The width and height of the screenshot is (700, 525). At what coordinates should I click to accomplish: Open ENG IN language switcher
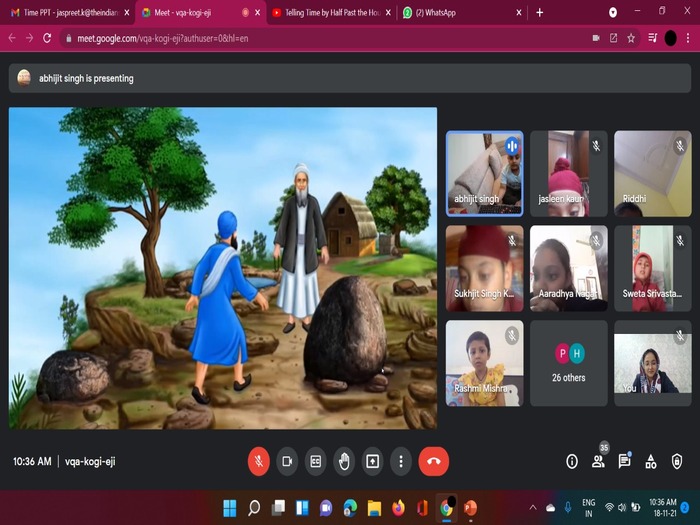[x=588, y=508]
